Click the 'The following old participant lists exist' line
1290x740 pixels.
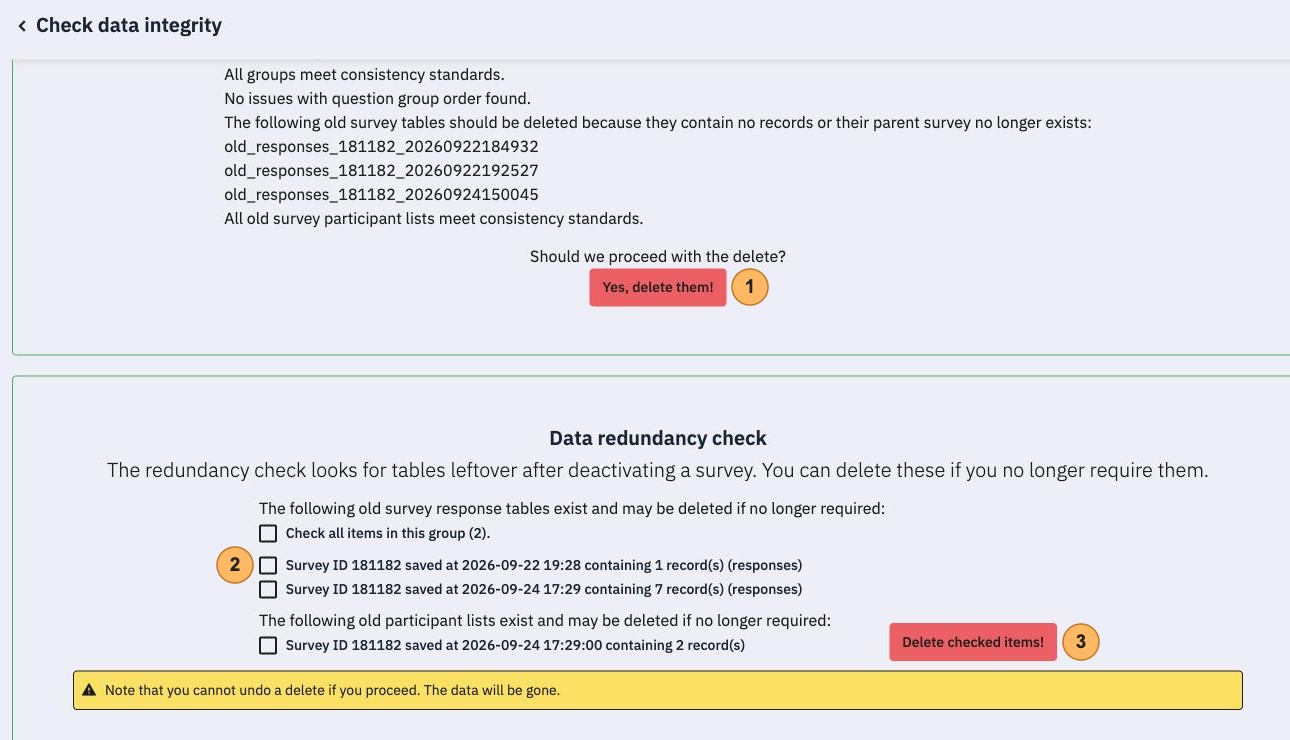[545, 620]
